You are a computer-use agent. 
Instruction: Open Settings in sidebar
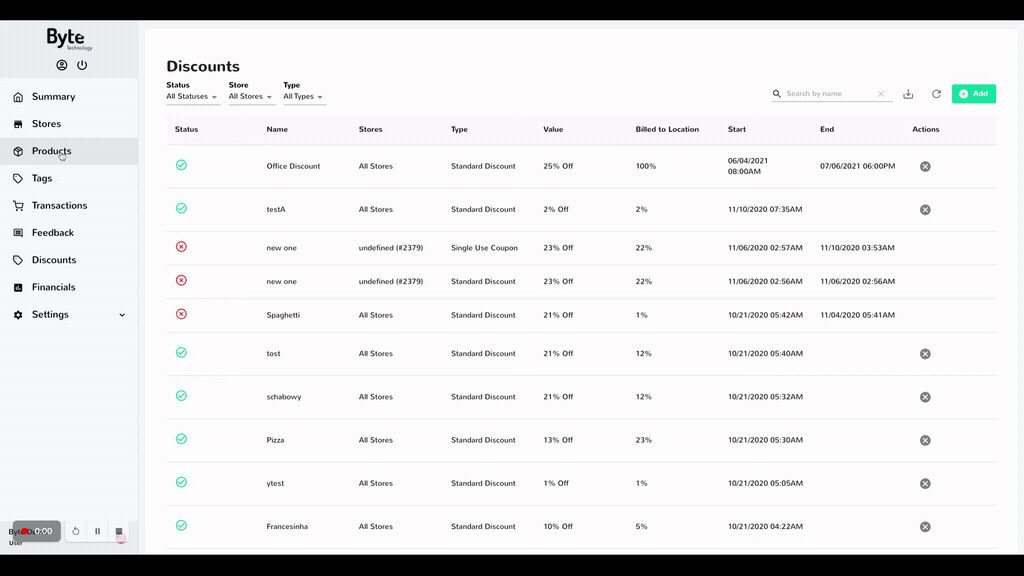click(x=69, y=315)
